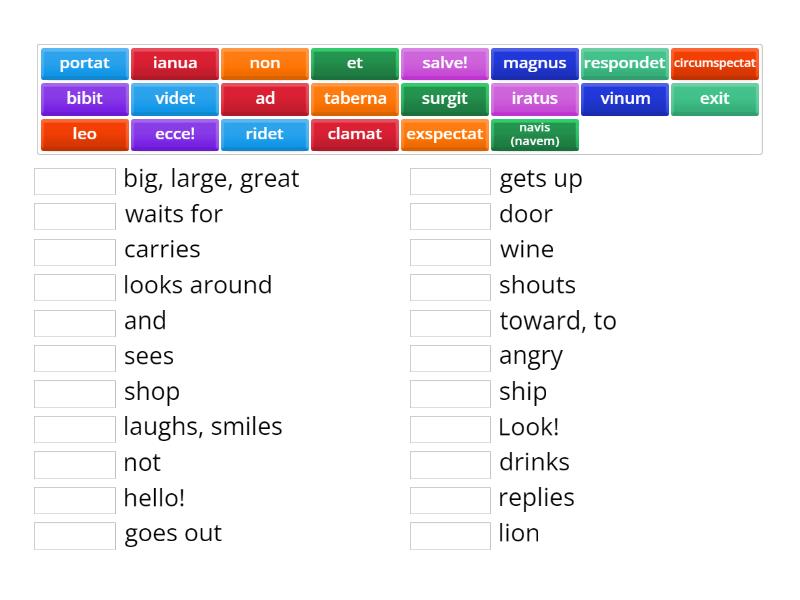Click the 'ecce!' word tile

point(174,134)
